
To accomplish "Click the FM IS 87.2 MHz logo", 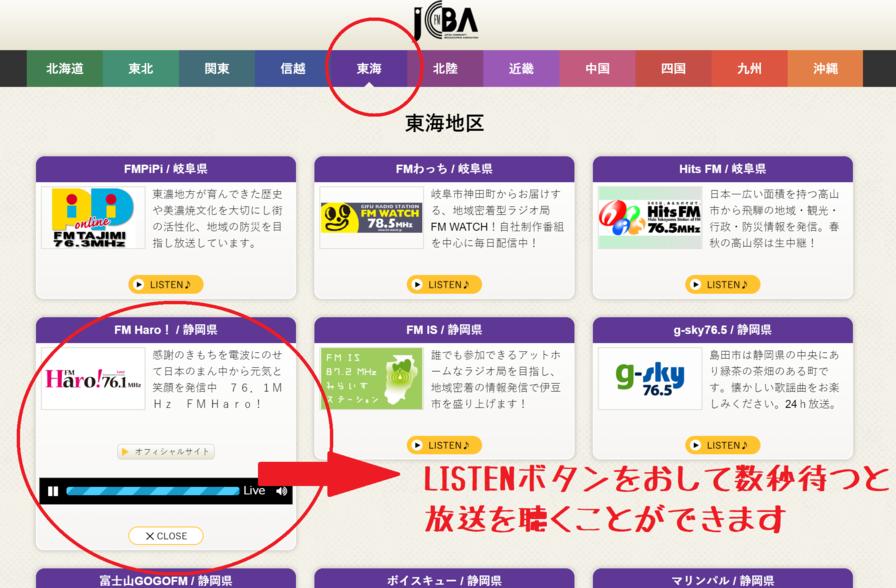I will [x=371, y=378].
